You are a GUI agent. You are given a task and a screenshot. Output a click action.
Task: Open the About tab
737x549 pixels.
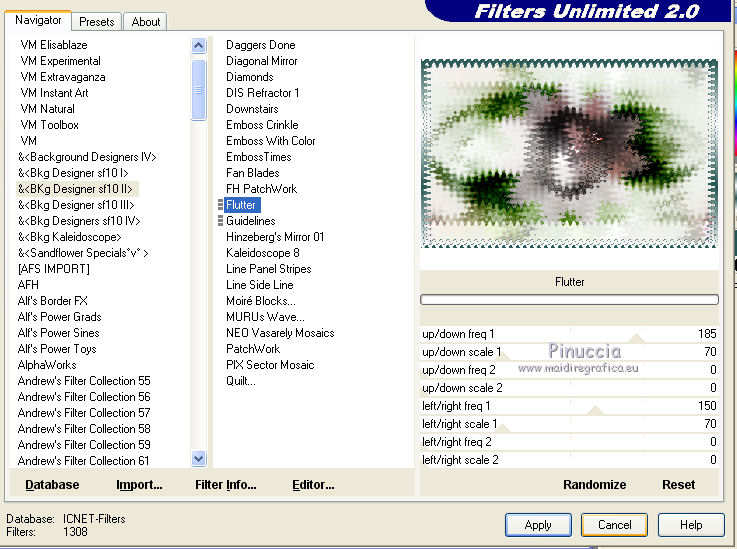pyautogui.click(x=146, y=22)
